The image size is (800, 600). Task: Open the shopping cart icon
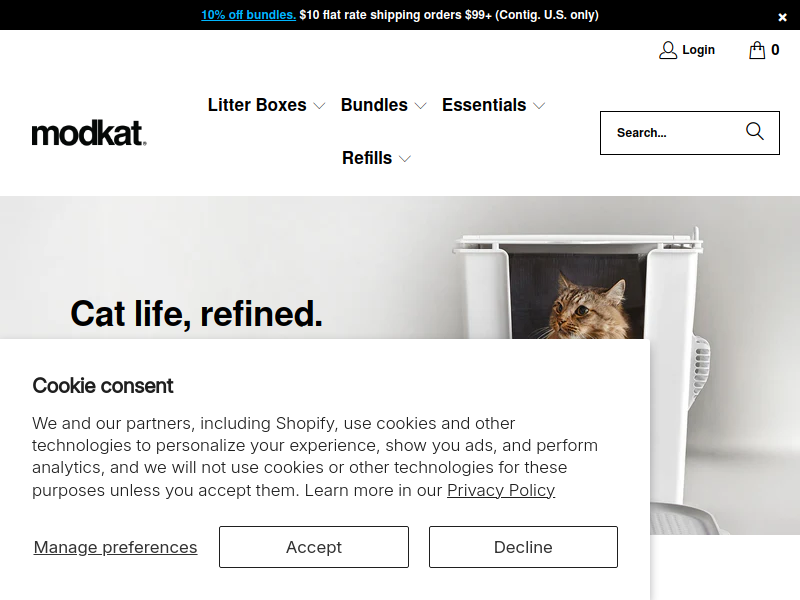757,50
